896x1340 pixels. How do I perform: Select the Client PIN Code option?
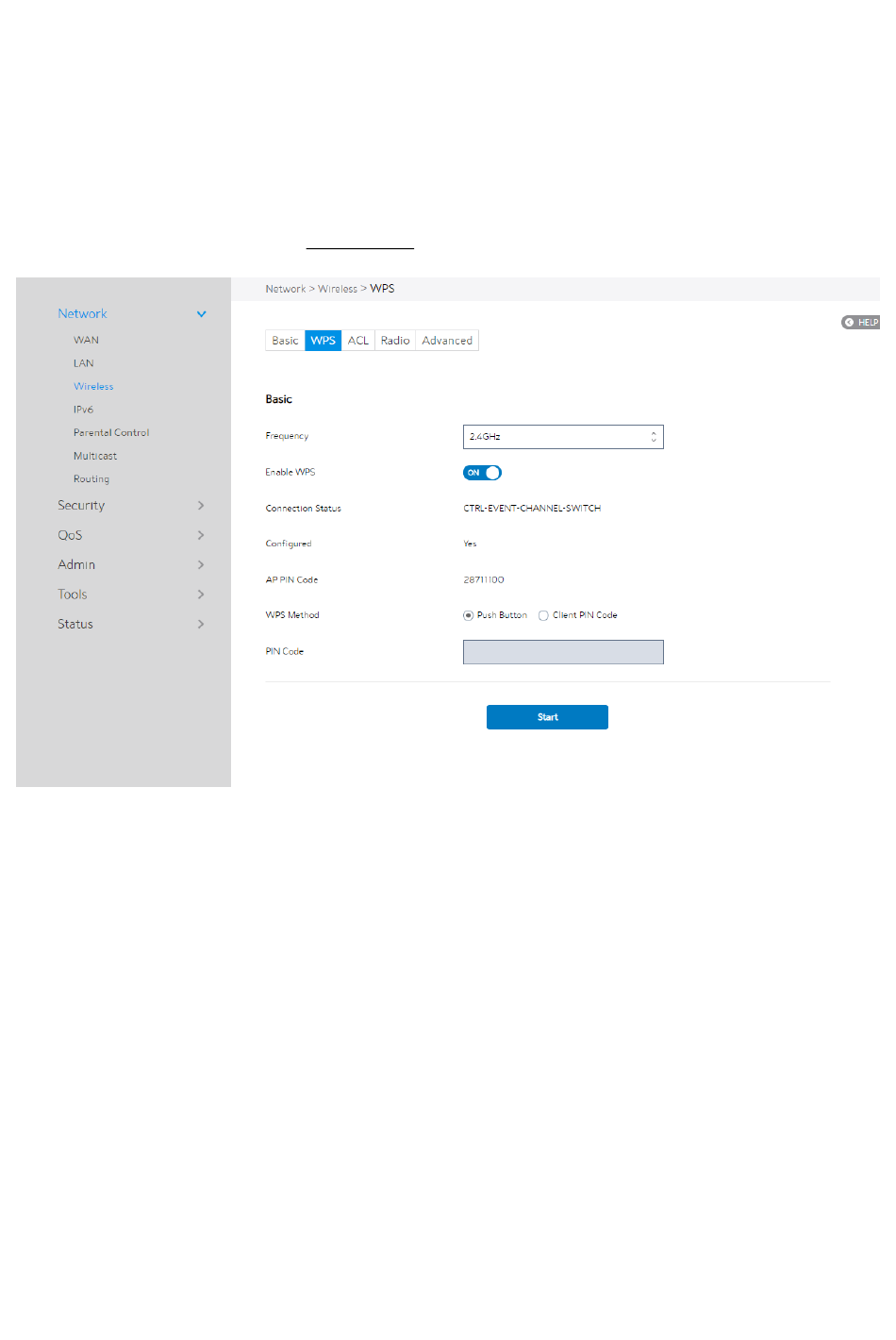pos(543,616)
